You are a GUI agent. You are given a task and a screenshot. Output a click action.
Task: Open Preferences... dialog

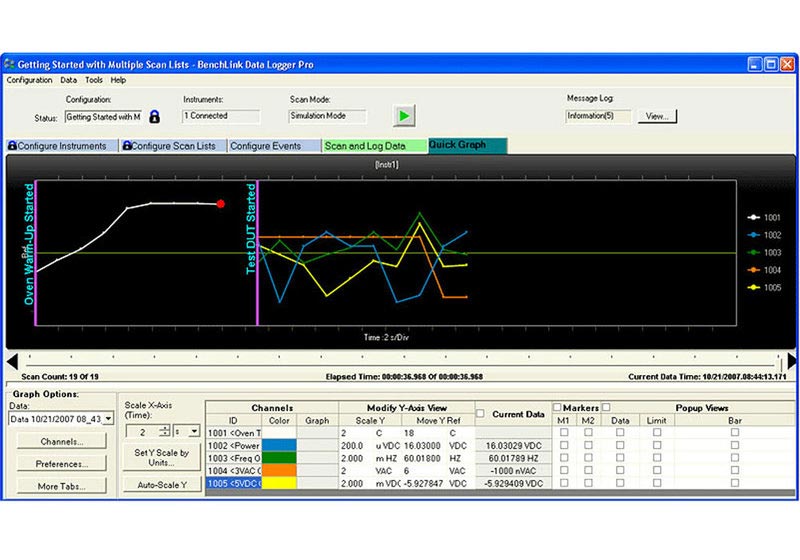point(62,464)
